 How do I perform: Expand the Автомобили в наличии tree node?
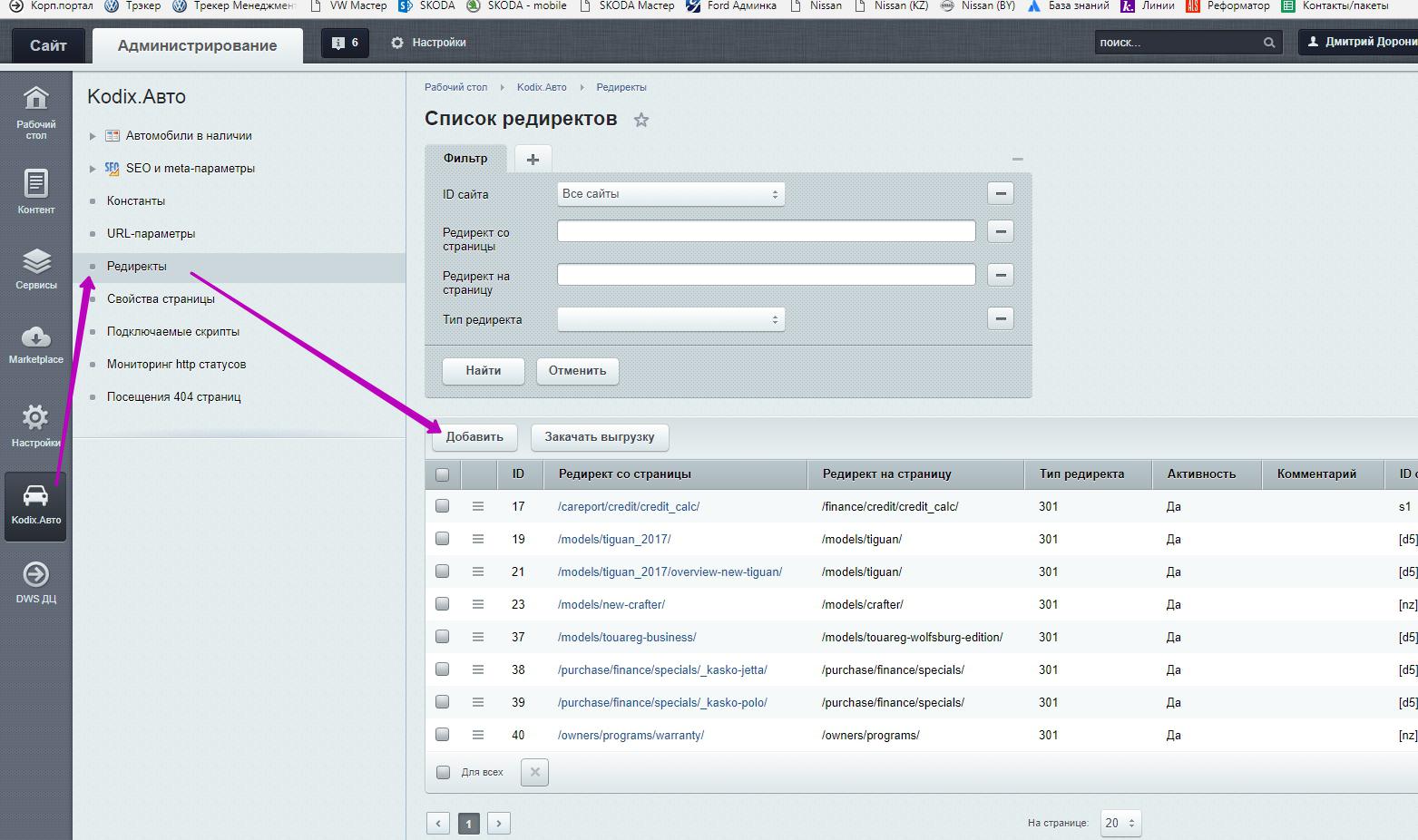[93, 136]
